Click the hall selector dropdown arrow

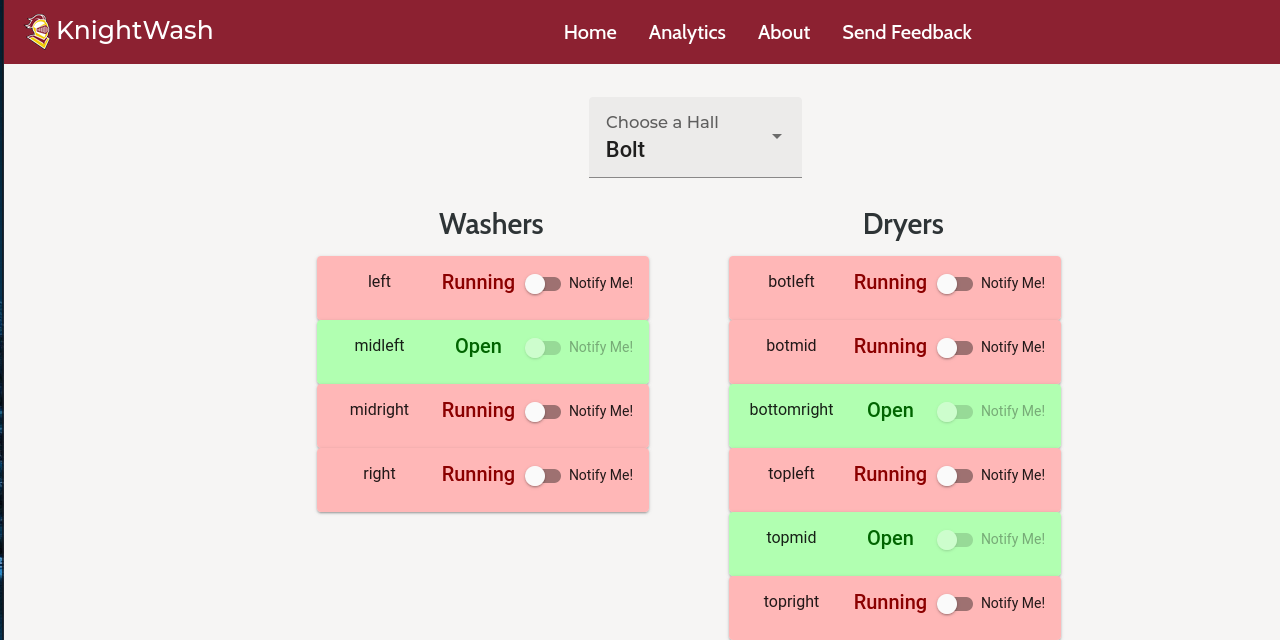pyautogui.click(x=776, y=137)
